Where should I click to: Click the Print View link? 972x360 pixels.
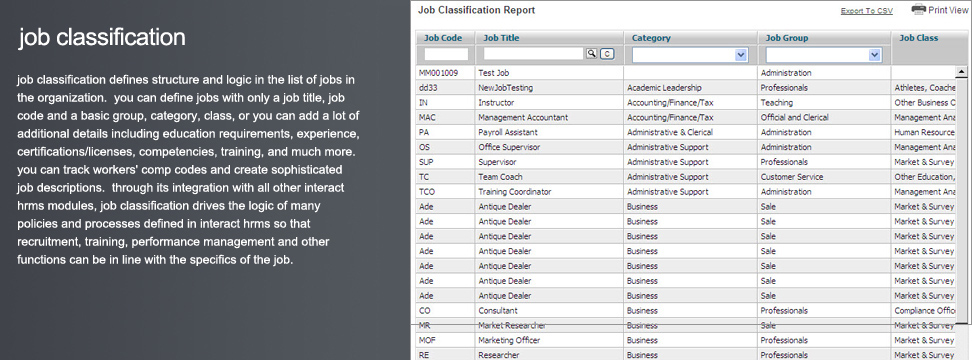pos(948,10)
